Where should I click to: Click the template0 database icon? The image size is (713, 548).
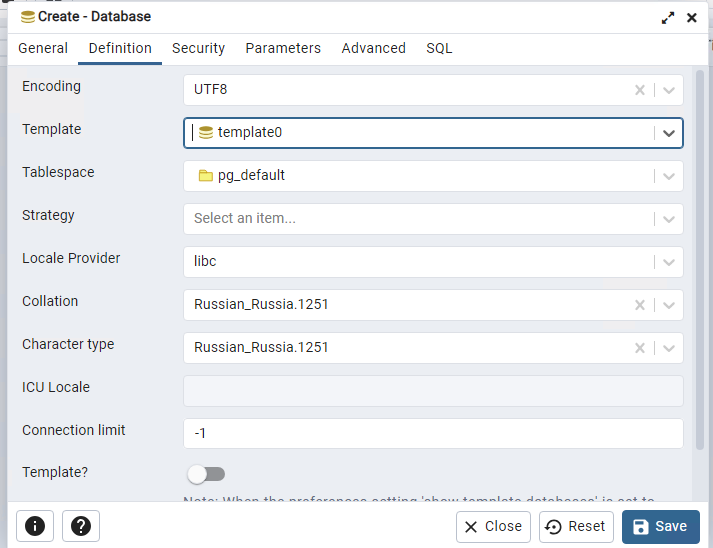click(x=206, y=132)
